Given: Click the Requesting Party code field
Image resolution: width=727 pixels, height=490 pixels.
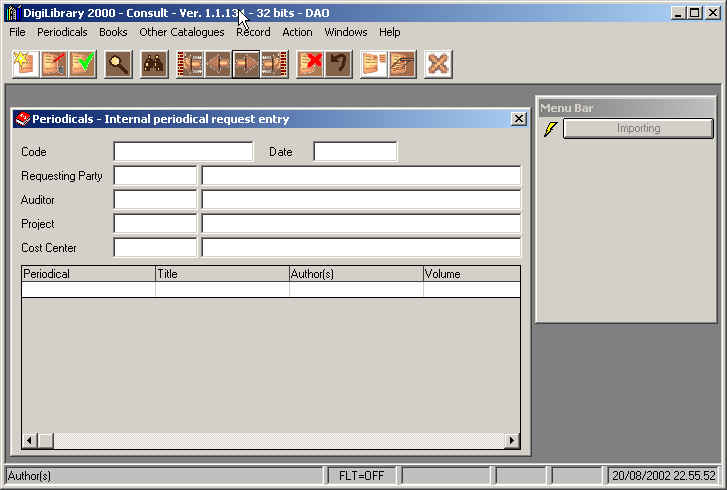Looking at the screenshot, I should (x=155, y=176).
